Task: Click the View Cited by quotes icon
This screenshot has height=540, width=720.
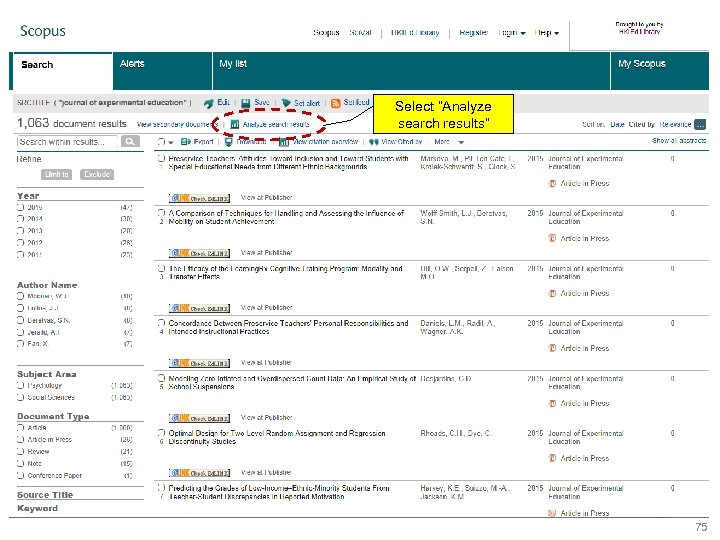Action: (374, 142)
